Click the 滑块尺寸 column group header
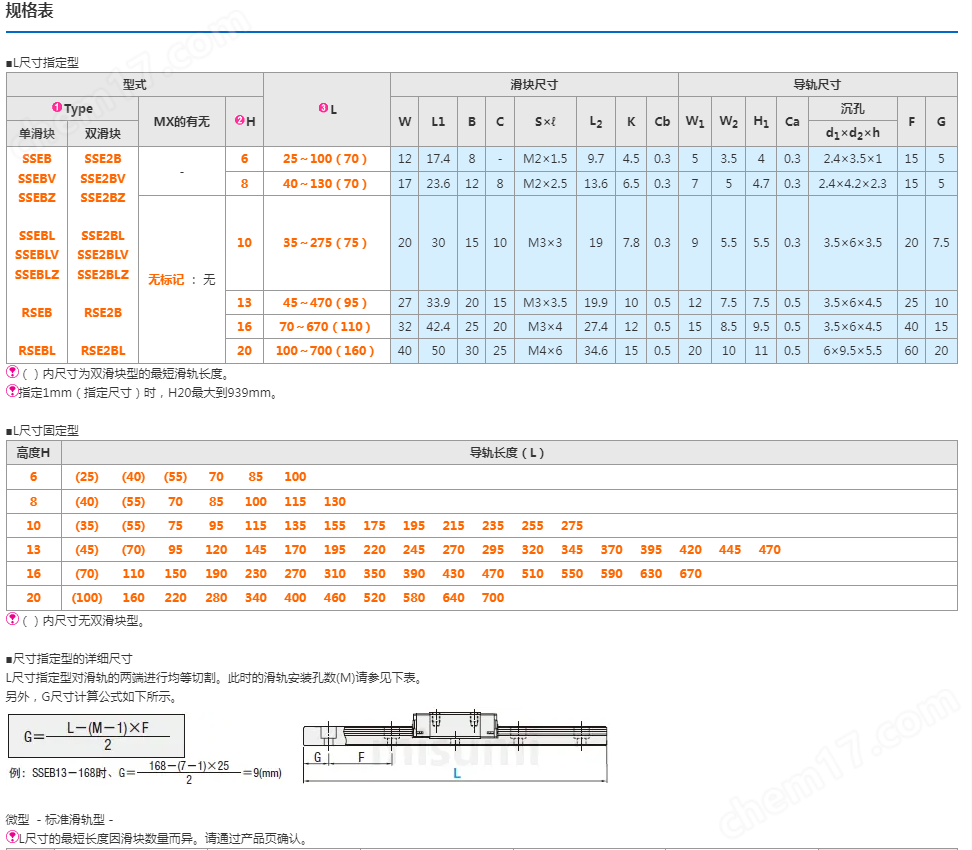This screenshot has width=972, height=850. (x=534, y=84)
